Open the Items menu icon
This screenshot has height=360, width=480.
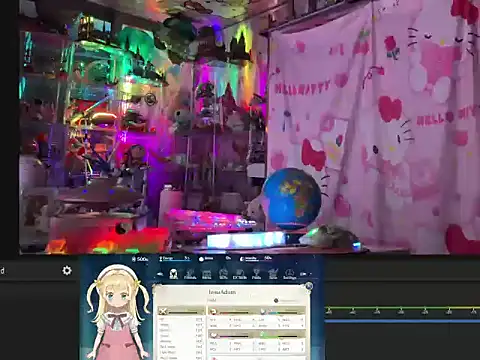tap(207, 274)
